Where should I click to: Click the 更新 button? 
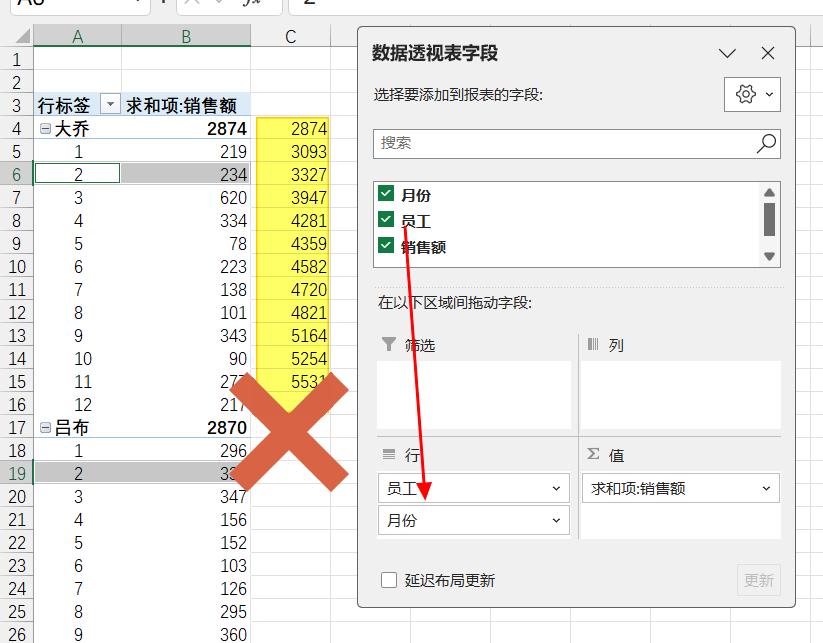[758, 580]
